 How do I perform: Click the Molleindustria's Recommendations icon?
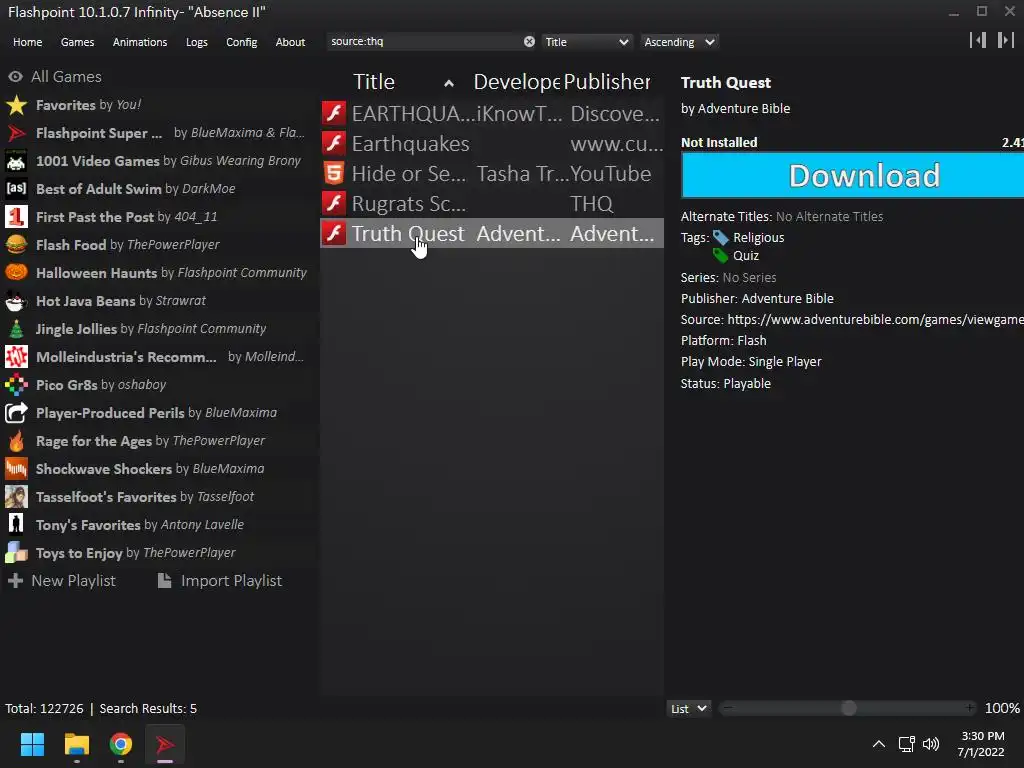16,357
